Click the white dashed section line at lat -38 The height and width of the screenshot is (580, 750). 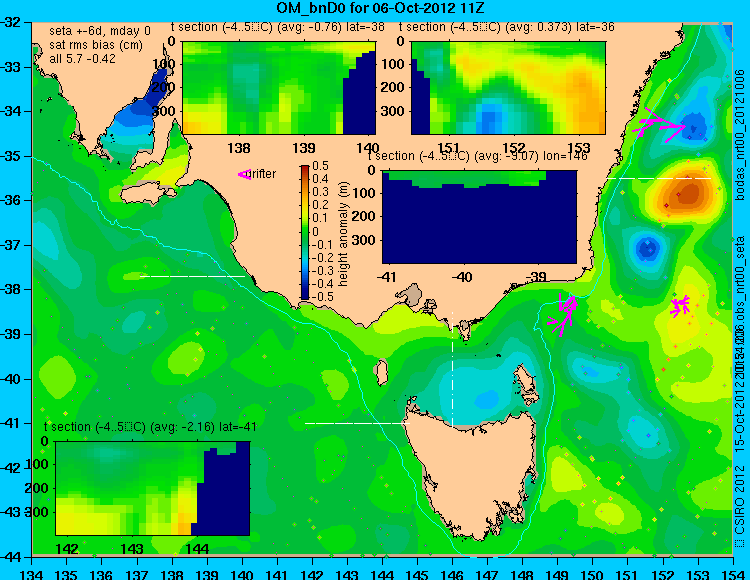click(192, 276)
